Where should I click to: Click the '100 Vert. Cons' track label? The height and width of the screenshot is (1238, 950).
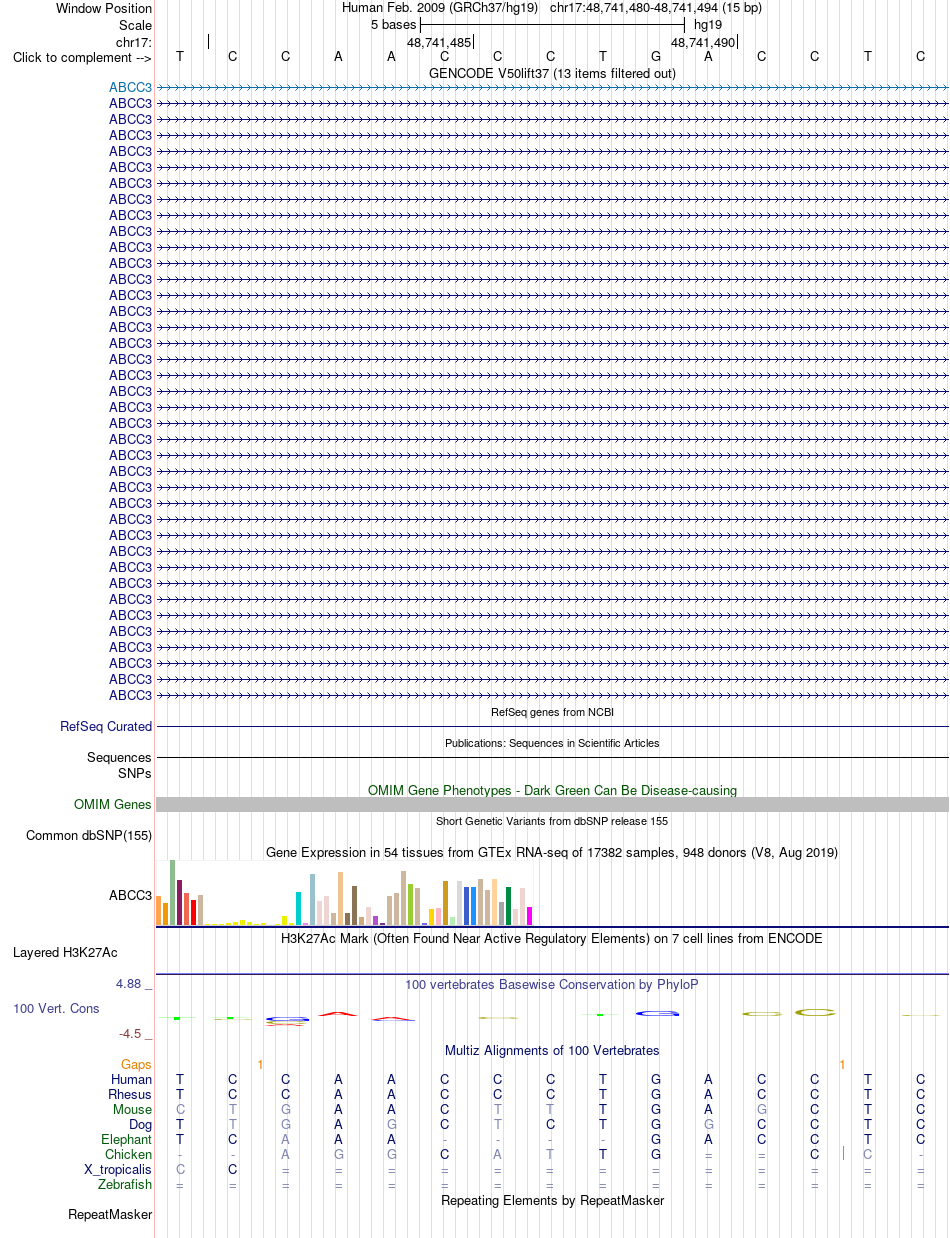point(56,1009)
